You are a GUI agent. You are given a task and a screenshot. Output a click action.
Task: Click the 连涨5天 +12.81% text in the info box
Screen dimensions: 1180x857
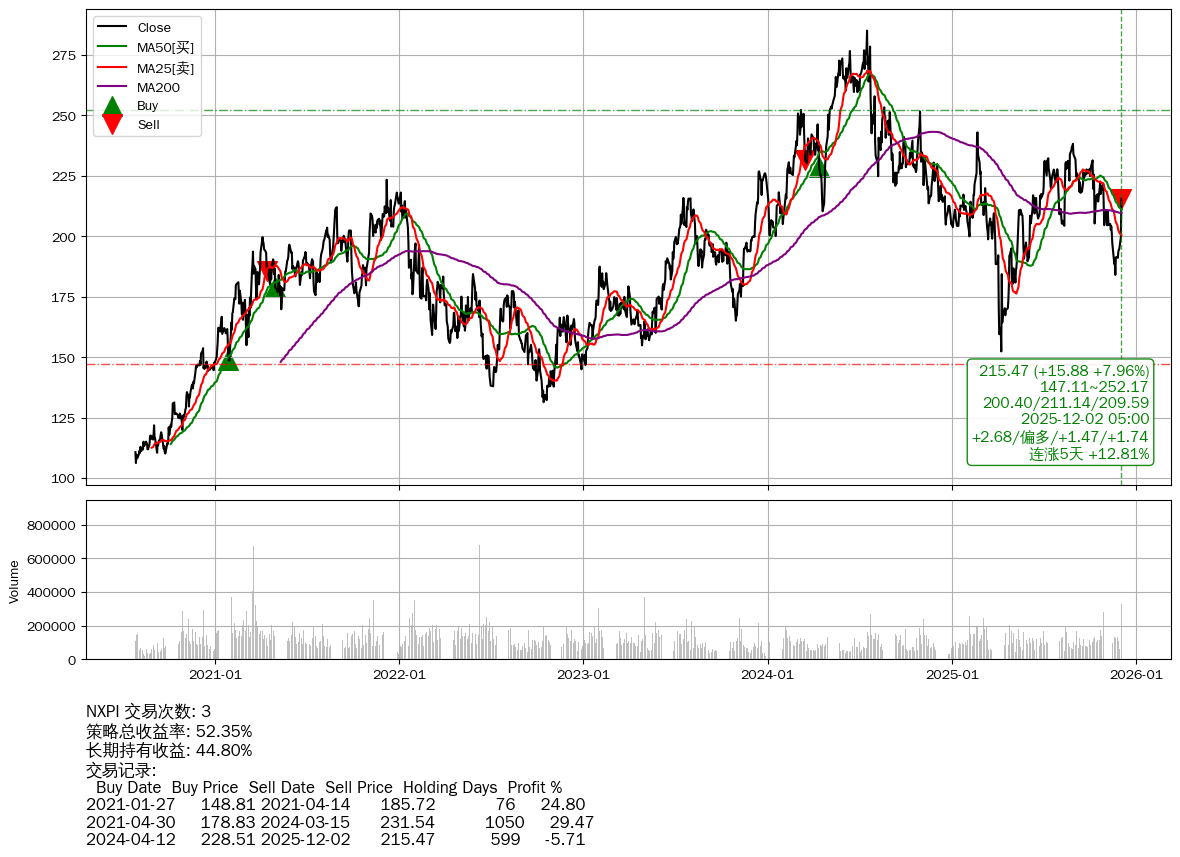click(x=1089, y=454)
